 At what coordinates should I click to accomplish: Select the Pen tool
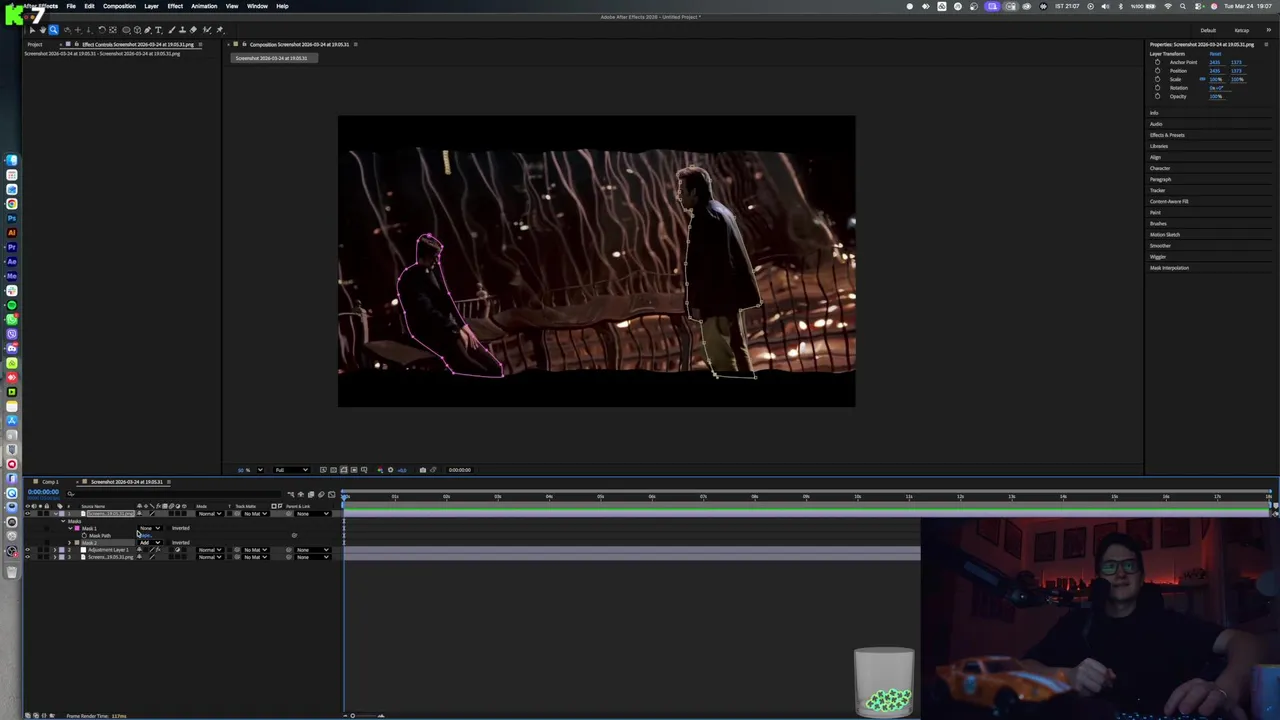coord(148,30)
